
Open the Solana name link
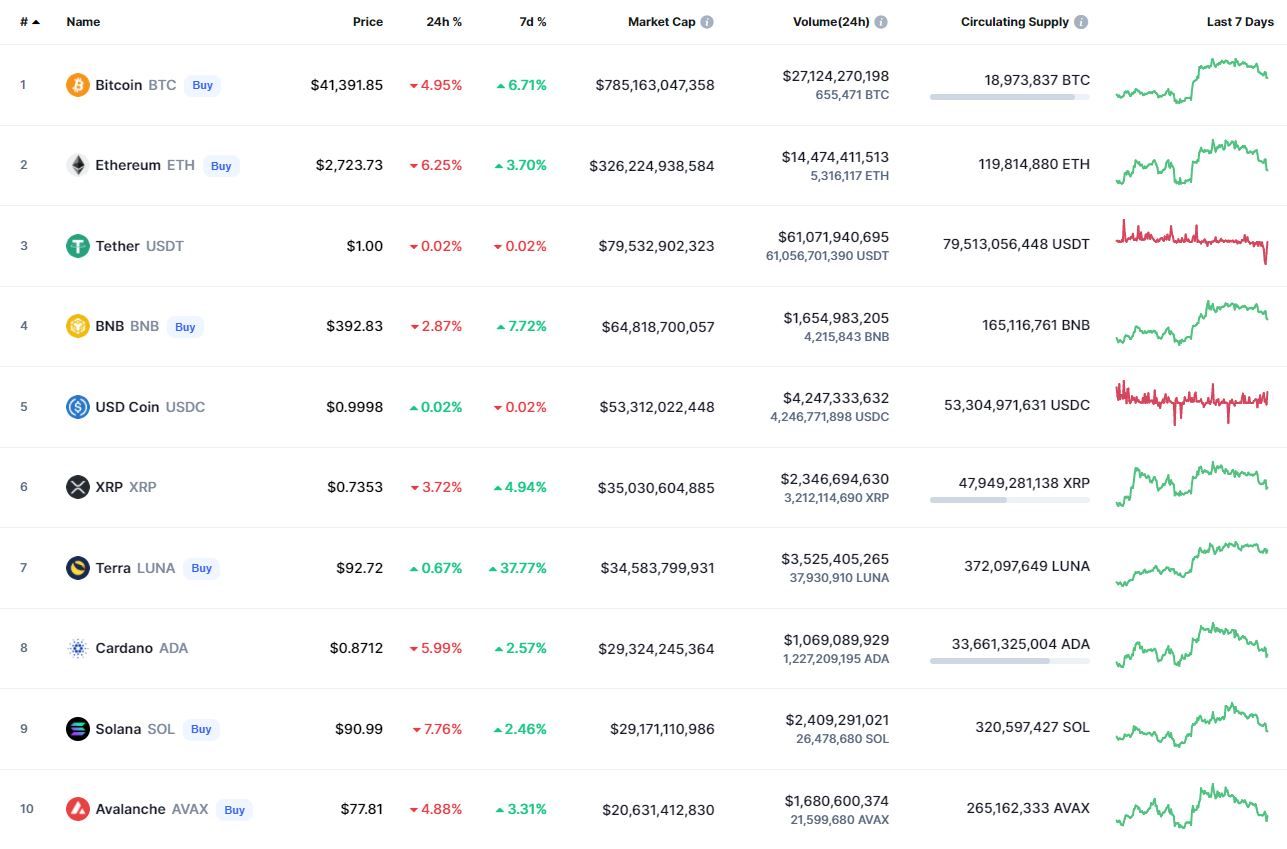(118, 729)
